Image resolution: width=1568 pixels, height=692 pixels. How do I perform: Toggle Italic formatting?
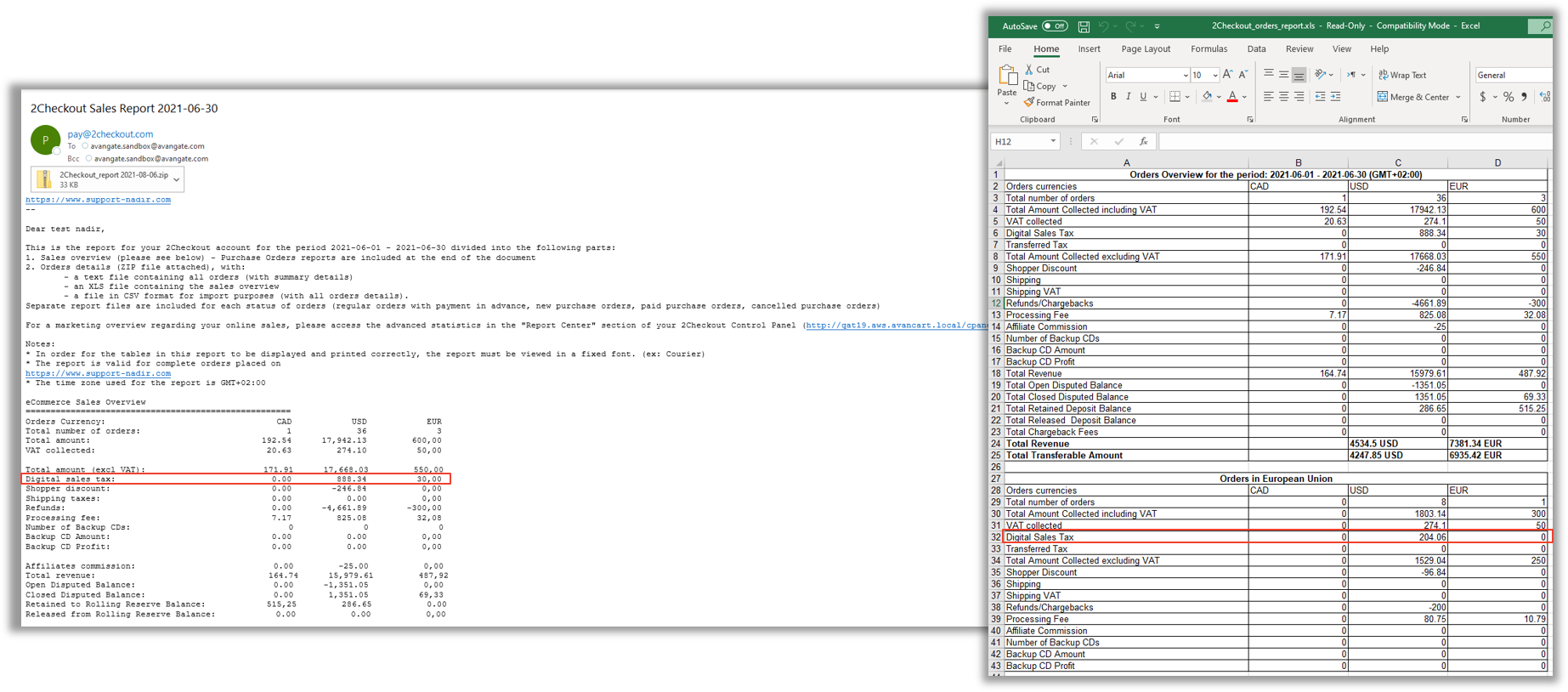point(1129,97)
